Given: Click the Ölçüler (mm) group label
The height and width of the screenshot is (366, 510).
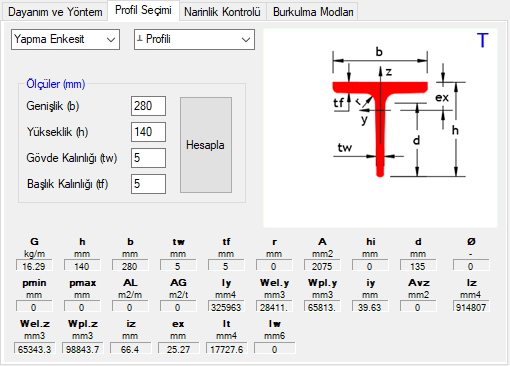Looking at the screenshot, I should coord(56,84).
